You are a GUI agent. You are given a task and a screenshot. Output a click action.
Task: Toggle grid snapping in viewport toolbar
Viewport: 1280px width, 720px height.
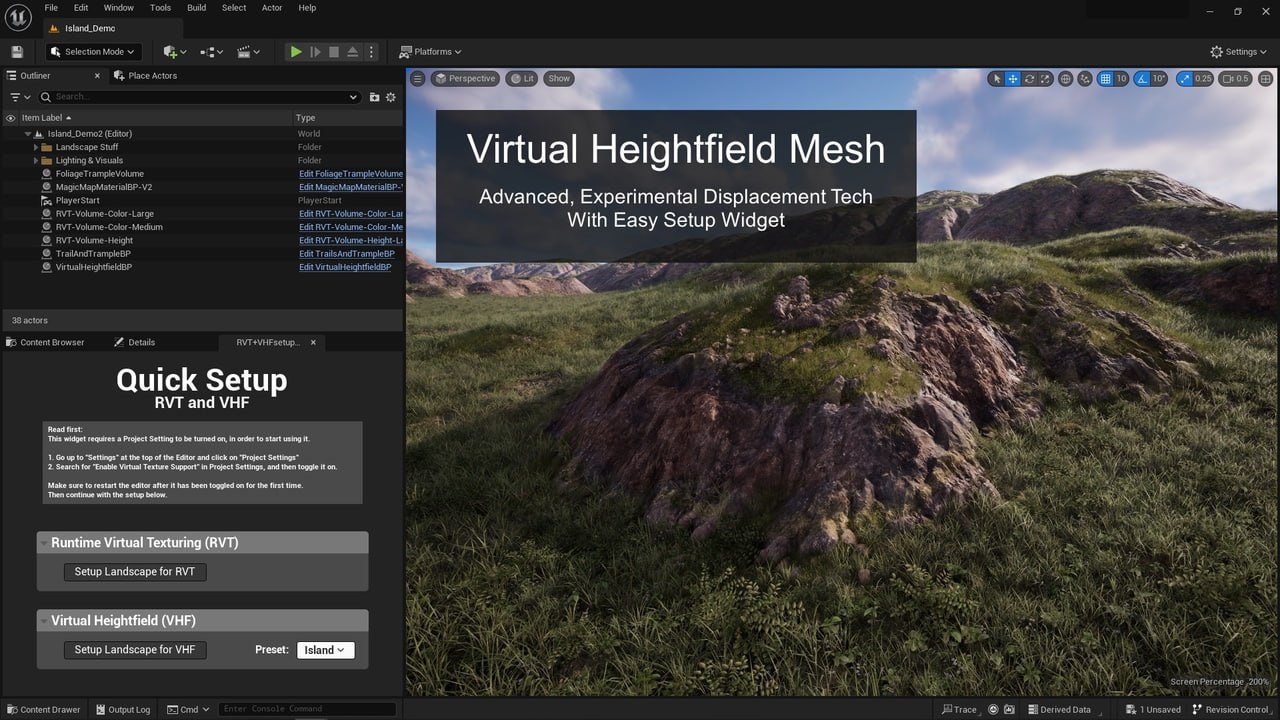[1105, 79]
